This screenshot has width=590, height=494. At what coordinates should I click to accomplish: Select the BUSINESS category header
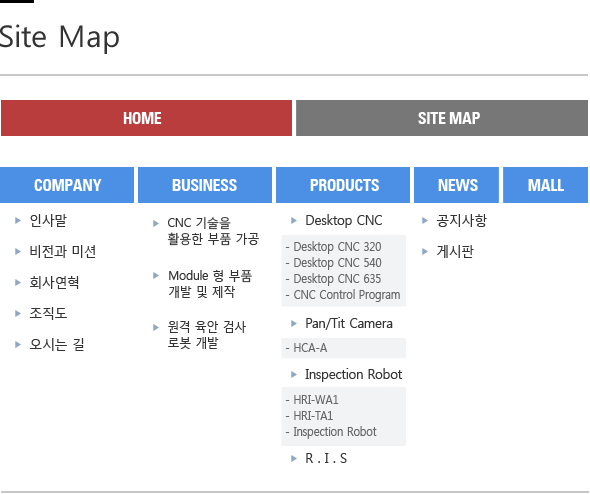[205, 185]
